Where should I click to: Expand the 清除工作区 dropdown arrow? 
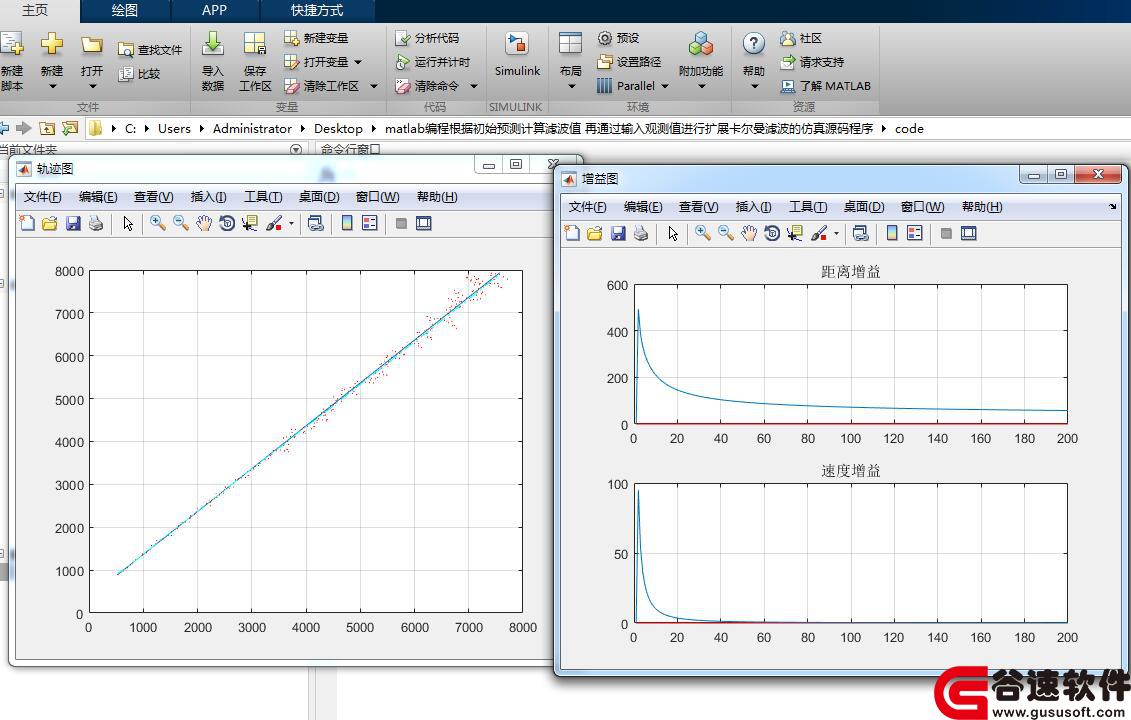pyautogui.click(x=374, y=86)
